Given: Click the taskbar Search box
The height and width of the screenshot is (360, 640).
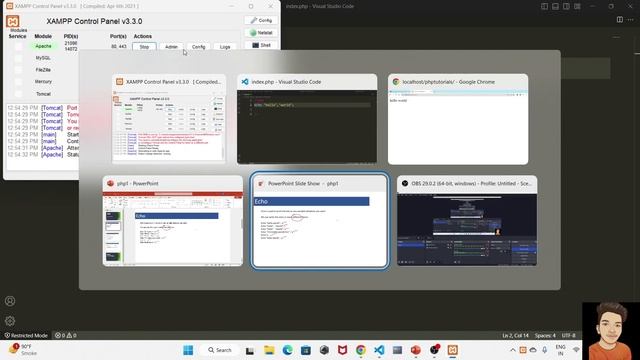Looking at the screenshot, I should [x=220, y=350].
